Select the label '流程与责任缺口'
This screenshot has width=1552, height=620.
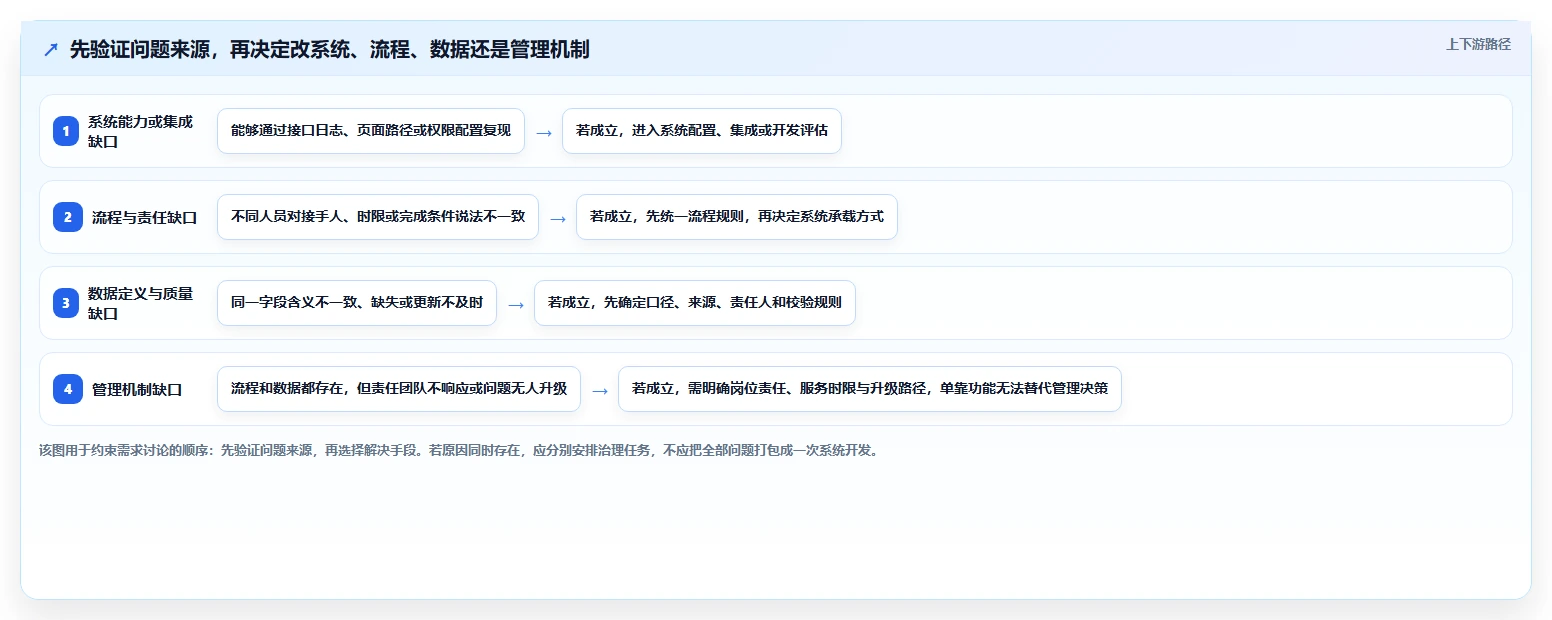click(x=144, y=217)
